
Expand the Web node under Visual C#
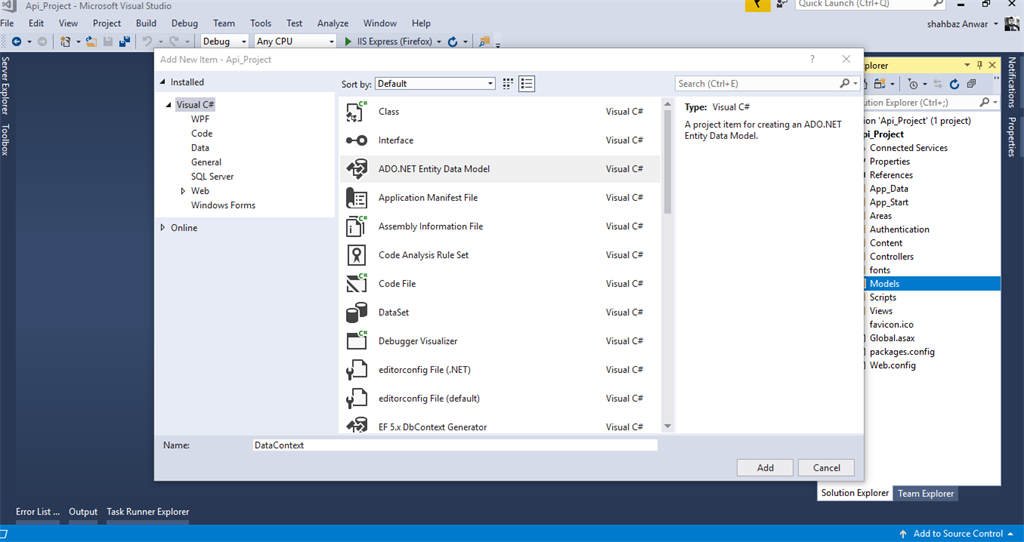click(x=183, y=191)
